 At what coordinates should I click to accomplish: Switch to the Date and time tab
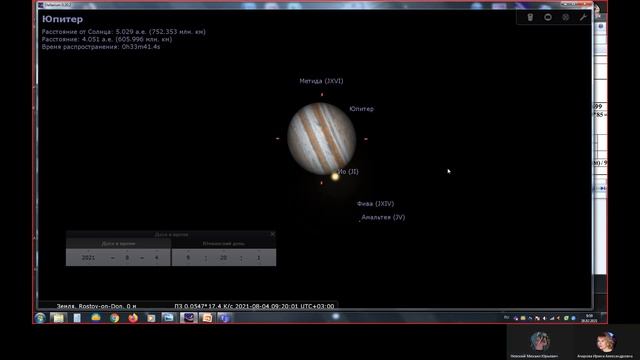point(118,243)
